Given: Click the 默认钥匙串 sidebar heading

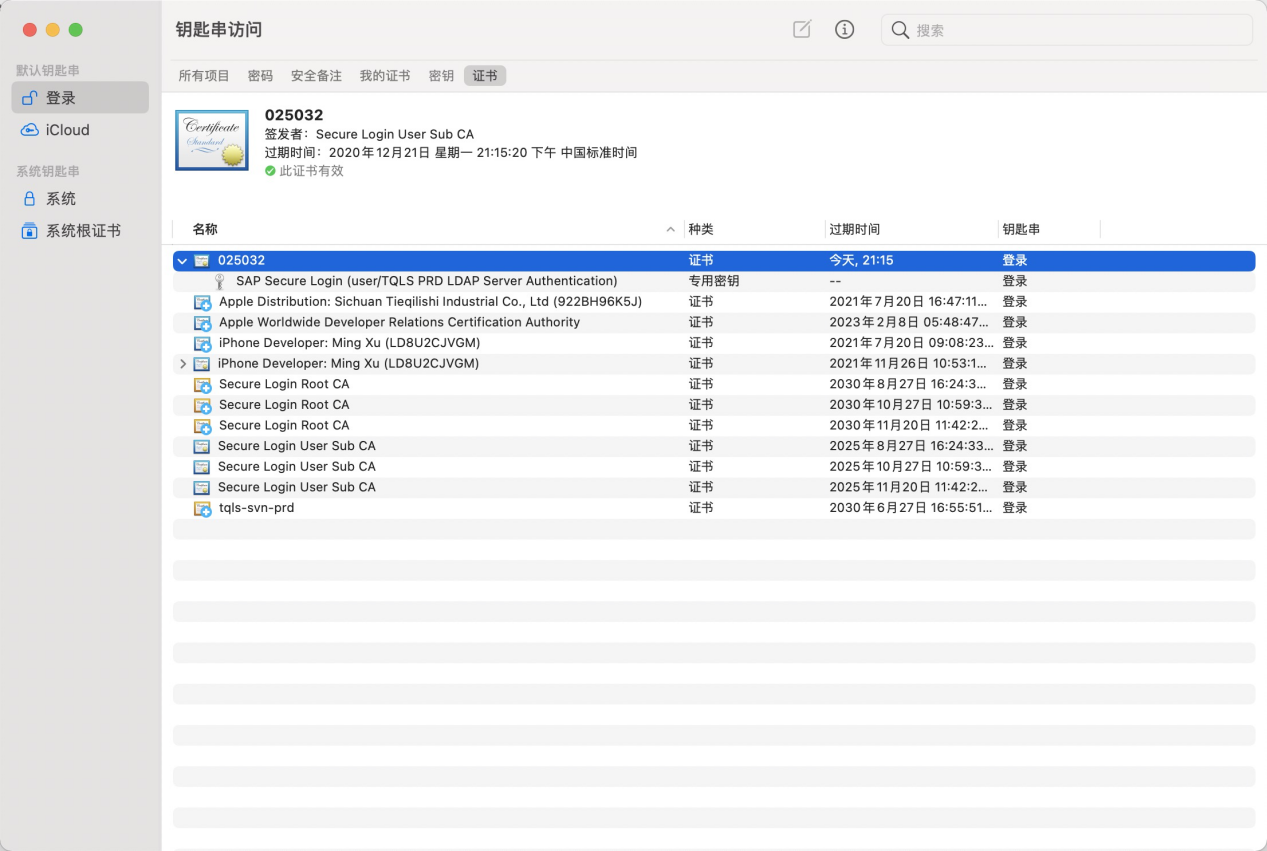Looking at the screenshot, I should click(x=48, y=71).
